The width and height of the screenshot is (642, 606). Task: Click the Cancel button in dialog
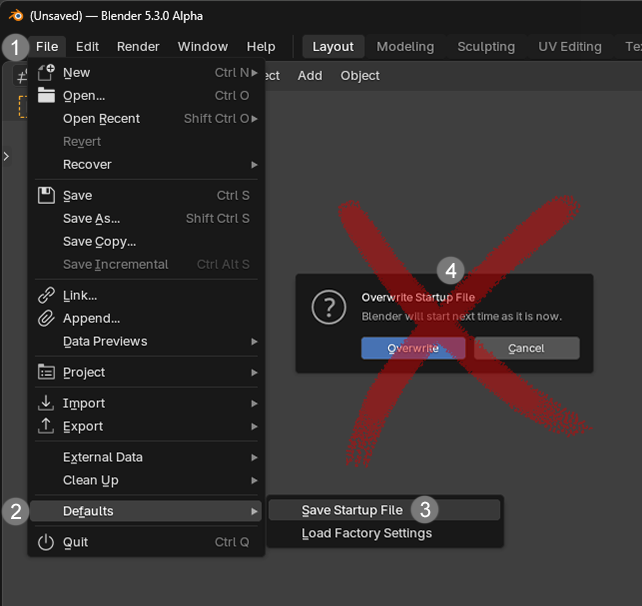click(x=527, y=348)
